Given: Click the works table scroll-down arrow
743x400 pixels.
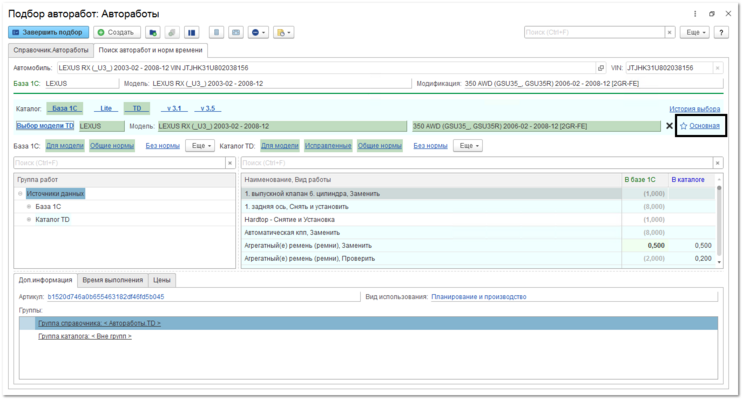Looking at the screenshot, I should pos(719,262).
